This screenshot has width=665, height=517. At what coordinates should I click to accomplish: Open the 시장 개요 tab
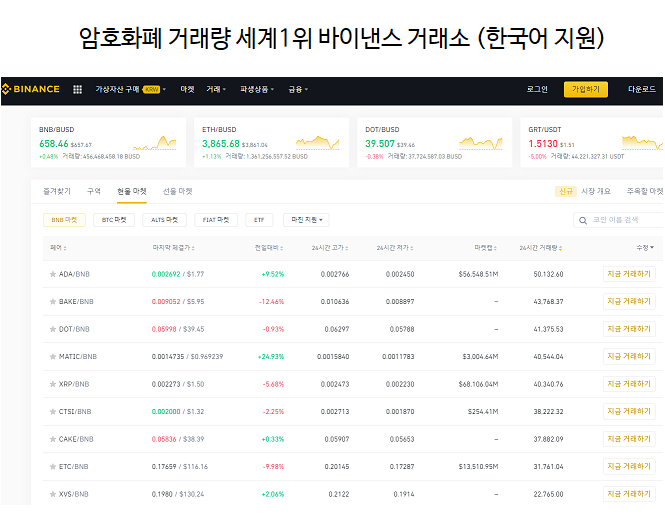click(x=596, y=191)
